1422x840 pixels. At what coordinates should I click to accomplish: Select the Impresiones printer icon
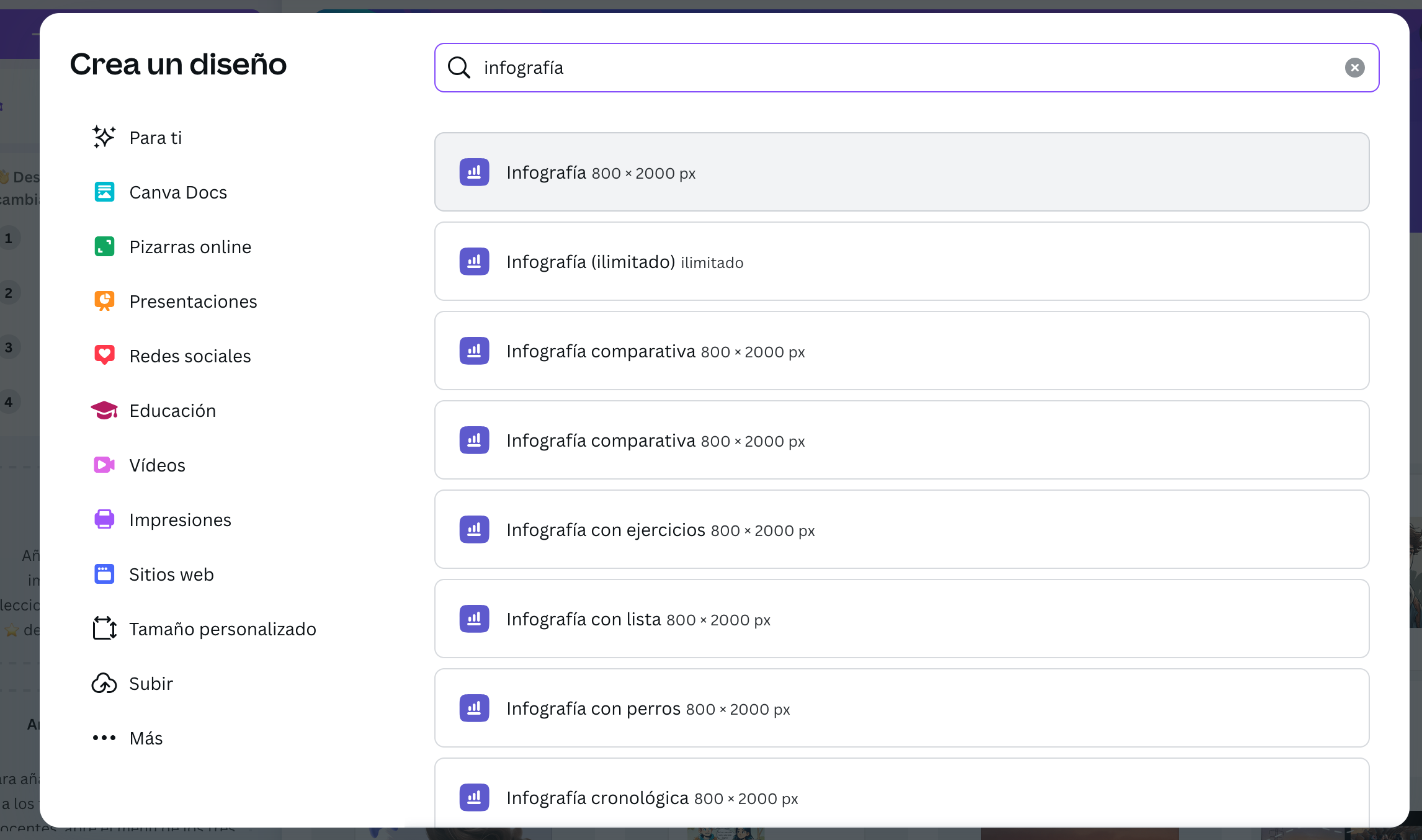pos(104,519)
